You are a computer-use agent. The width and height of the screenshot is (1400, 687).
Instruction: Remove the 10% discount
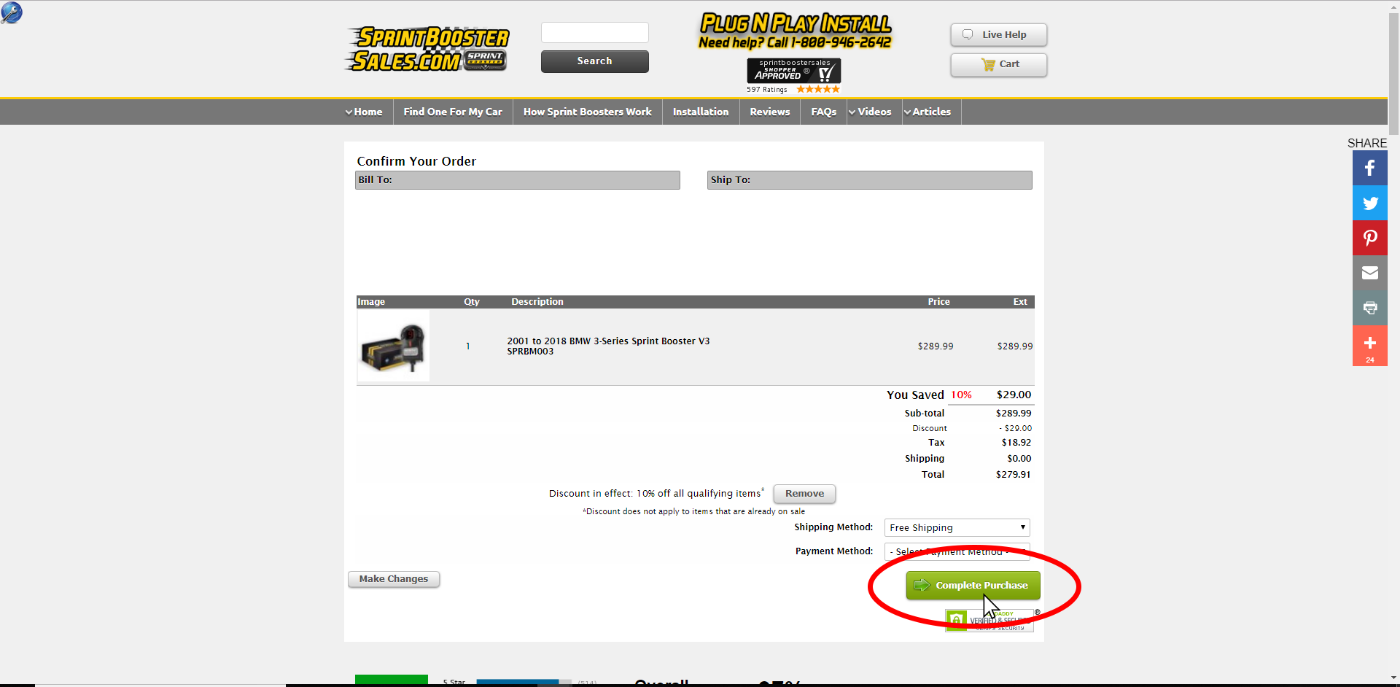click(x=804, y=494)
